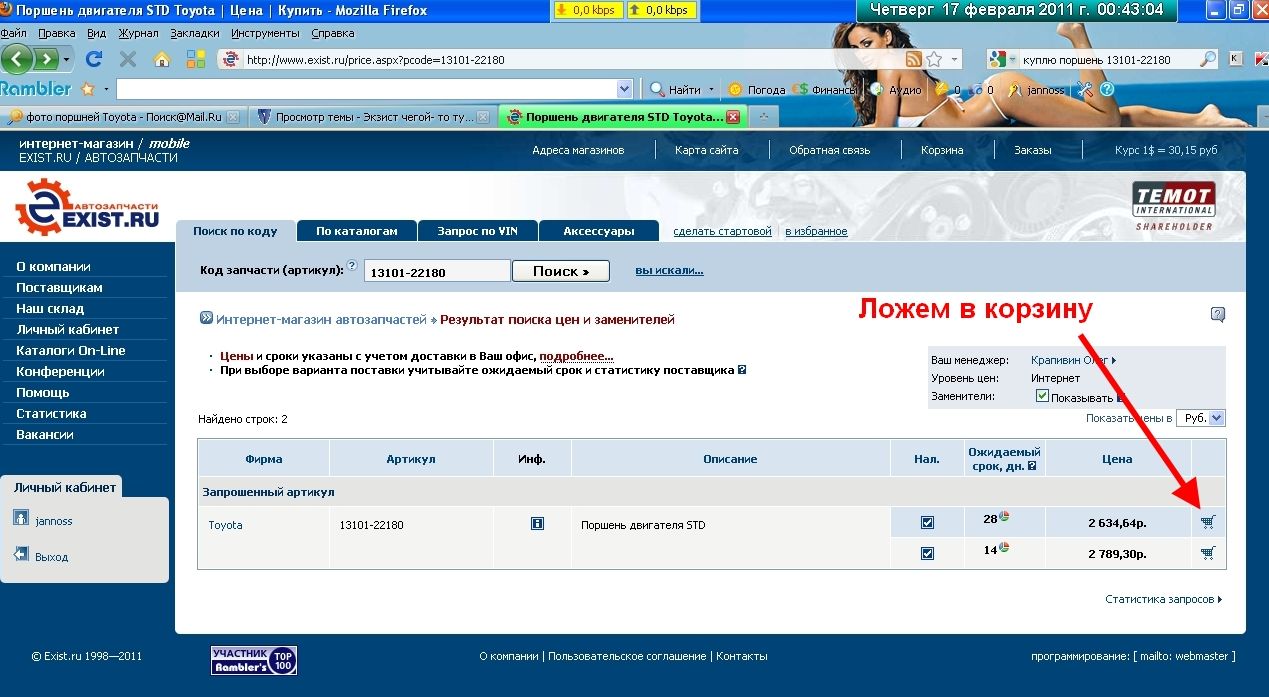Viewport: 1269px width, 697px height.
Task: Toggle the availability checkbox in the 28-day row
Action: 927,523
